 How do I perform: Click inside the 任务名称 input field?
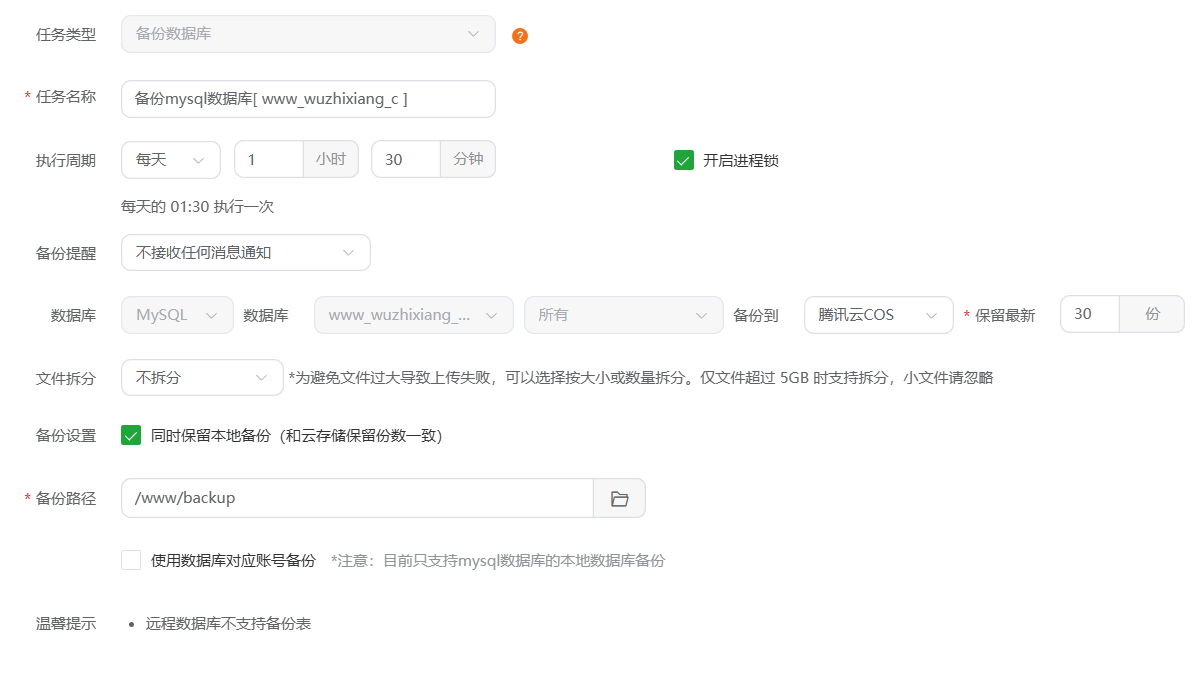[x=307, y=98]
